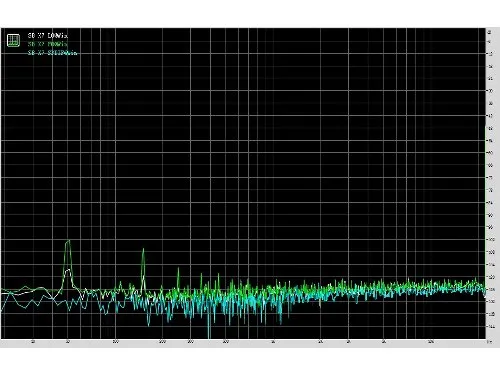This screenshot has width=500, height=375.
Task: Click the green trace at the far right edge
Action: [484, 286]
